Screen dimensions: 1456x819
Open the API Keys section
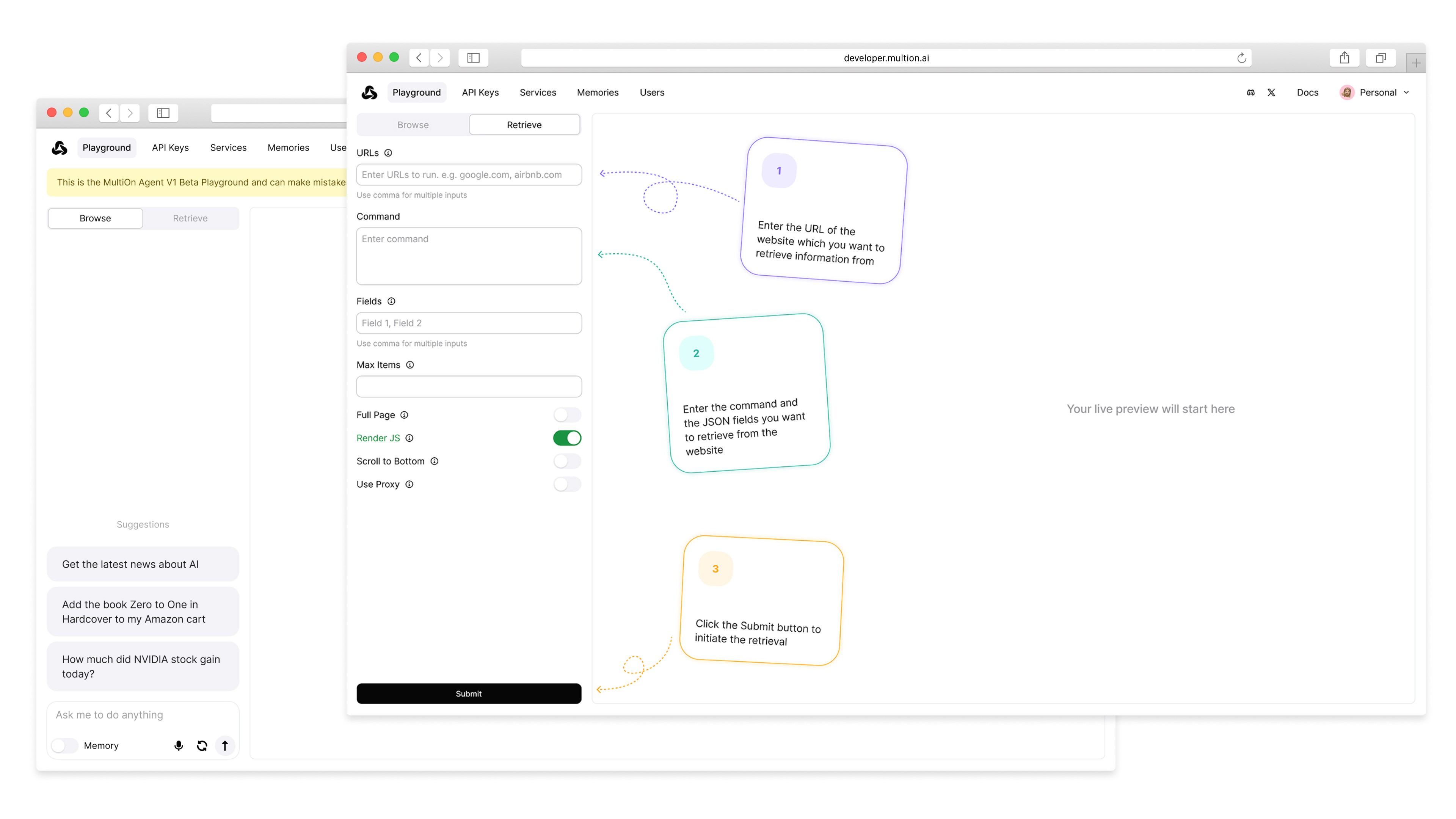tap(480, 92)
